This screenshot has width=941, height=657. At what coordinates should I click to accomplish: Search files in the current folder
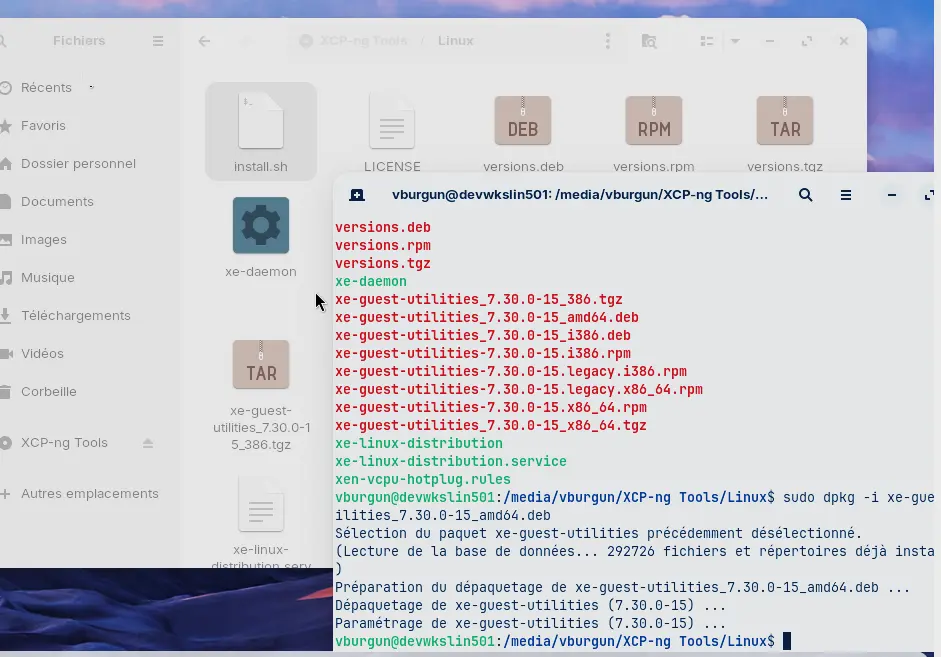649,41
